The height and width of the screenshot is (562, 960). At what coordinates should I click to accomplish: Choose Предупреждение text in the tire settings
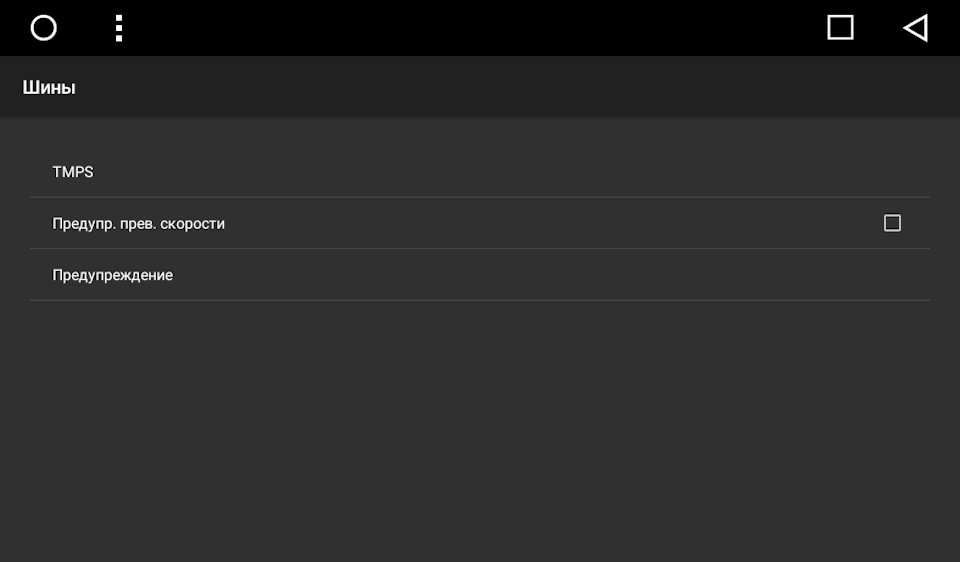tap(113, 275)
